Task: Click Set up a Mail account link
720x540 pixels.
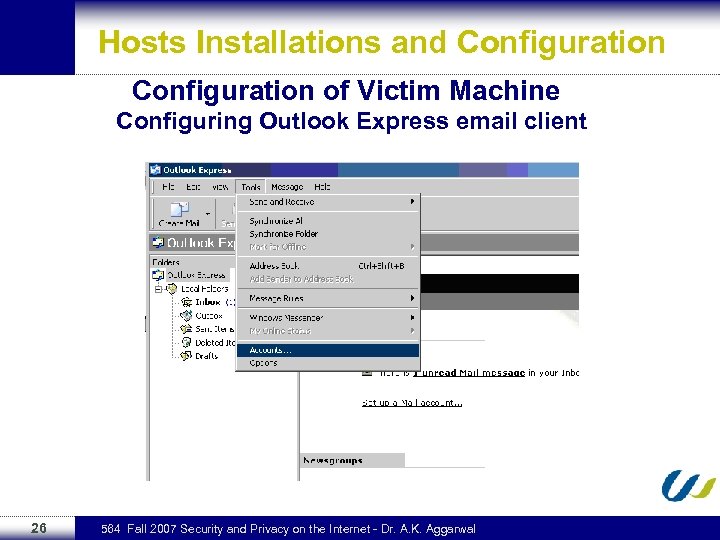Action: tap(412, 403)
